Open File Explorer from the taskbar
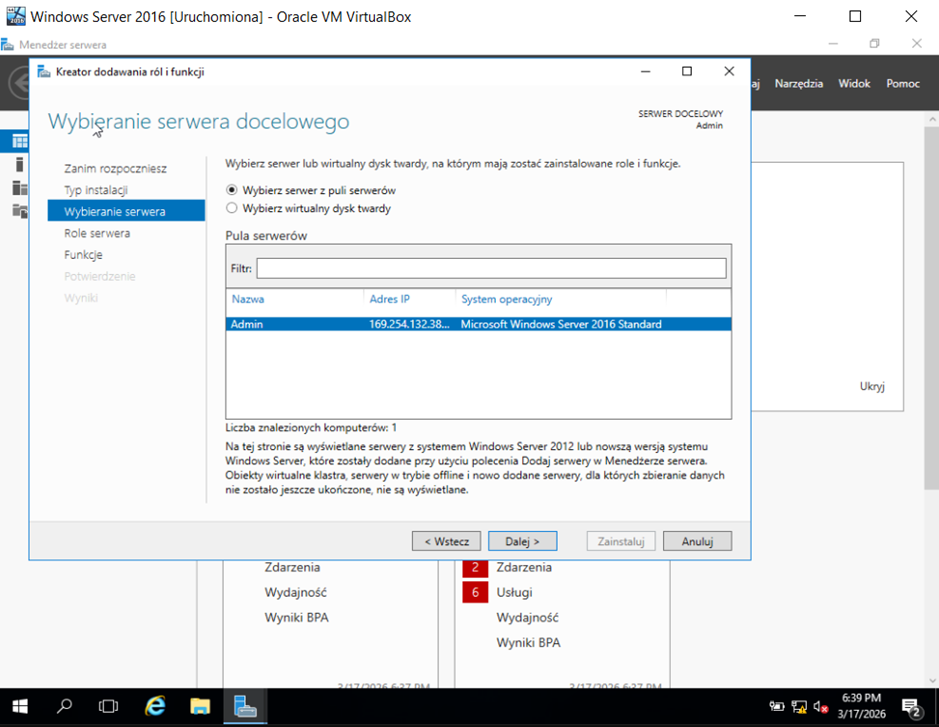 click(x=200, y=706)
